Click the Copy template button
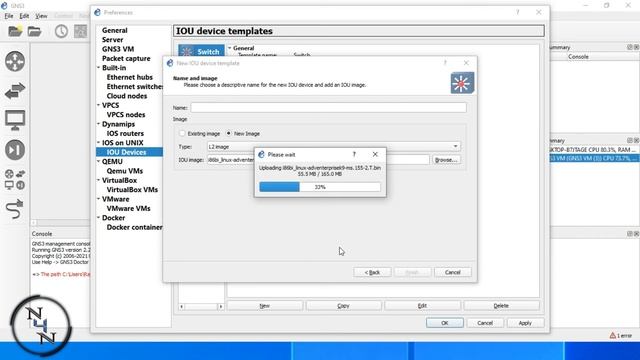The image size is (640, 360). tap(343, 306)
